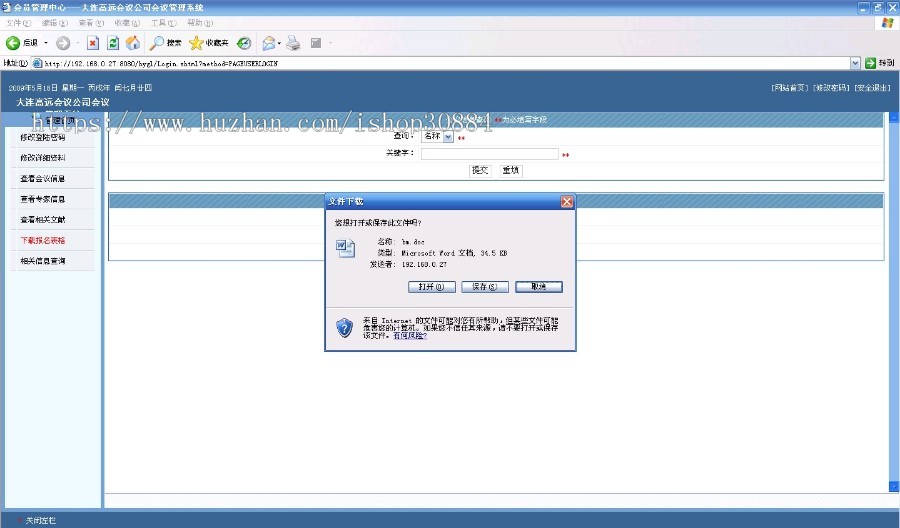The width and height of the screenshot is (900, 528).
Task: Click the IE page icon in the title bar
Action: (x=7, y=7)
